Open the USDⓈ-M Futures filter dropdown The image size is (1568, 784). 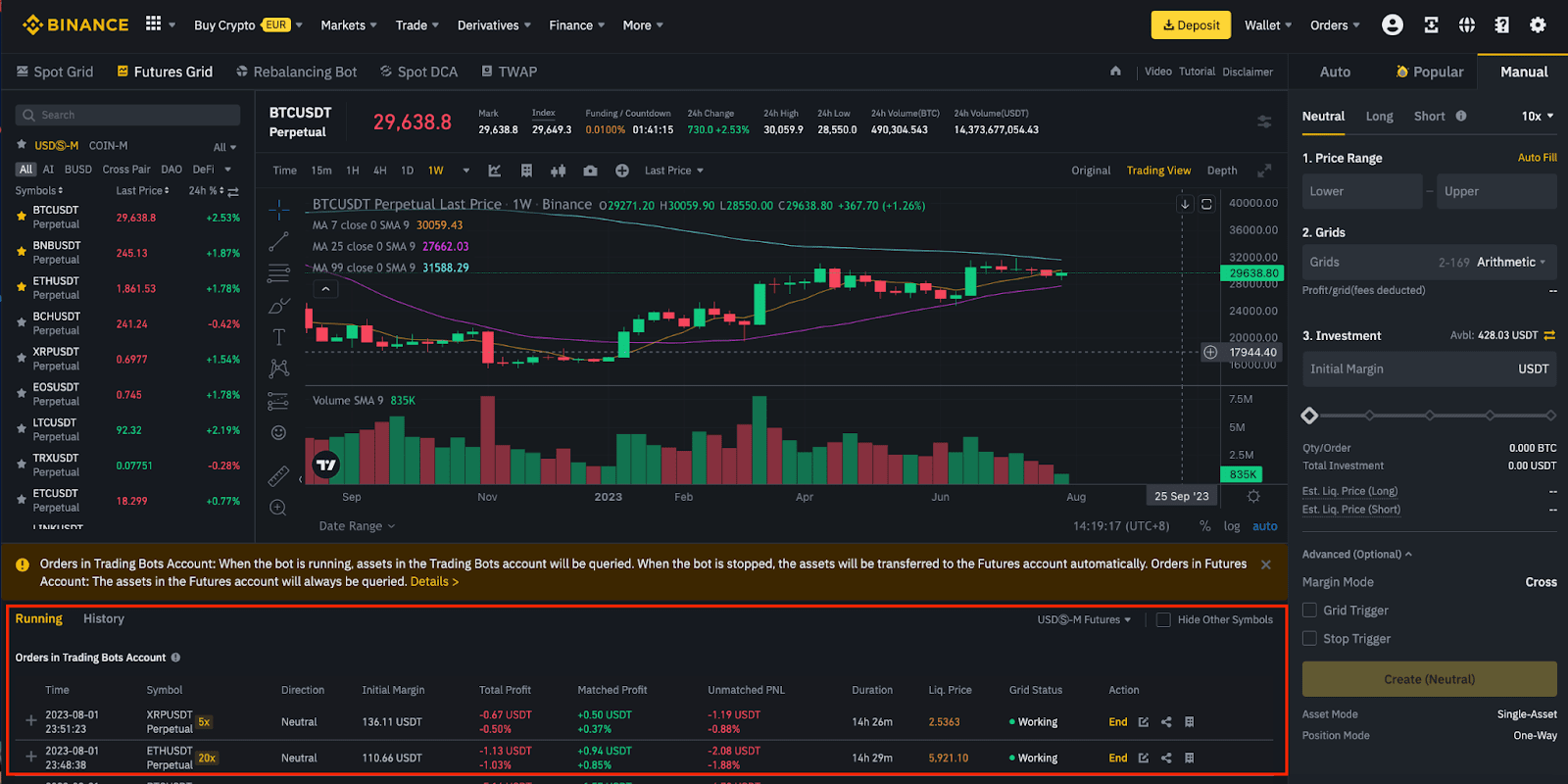coord(1084,619)
